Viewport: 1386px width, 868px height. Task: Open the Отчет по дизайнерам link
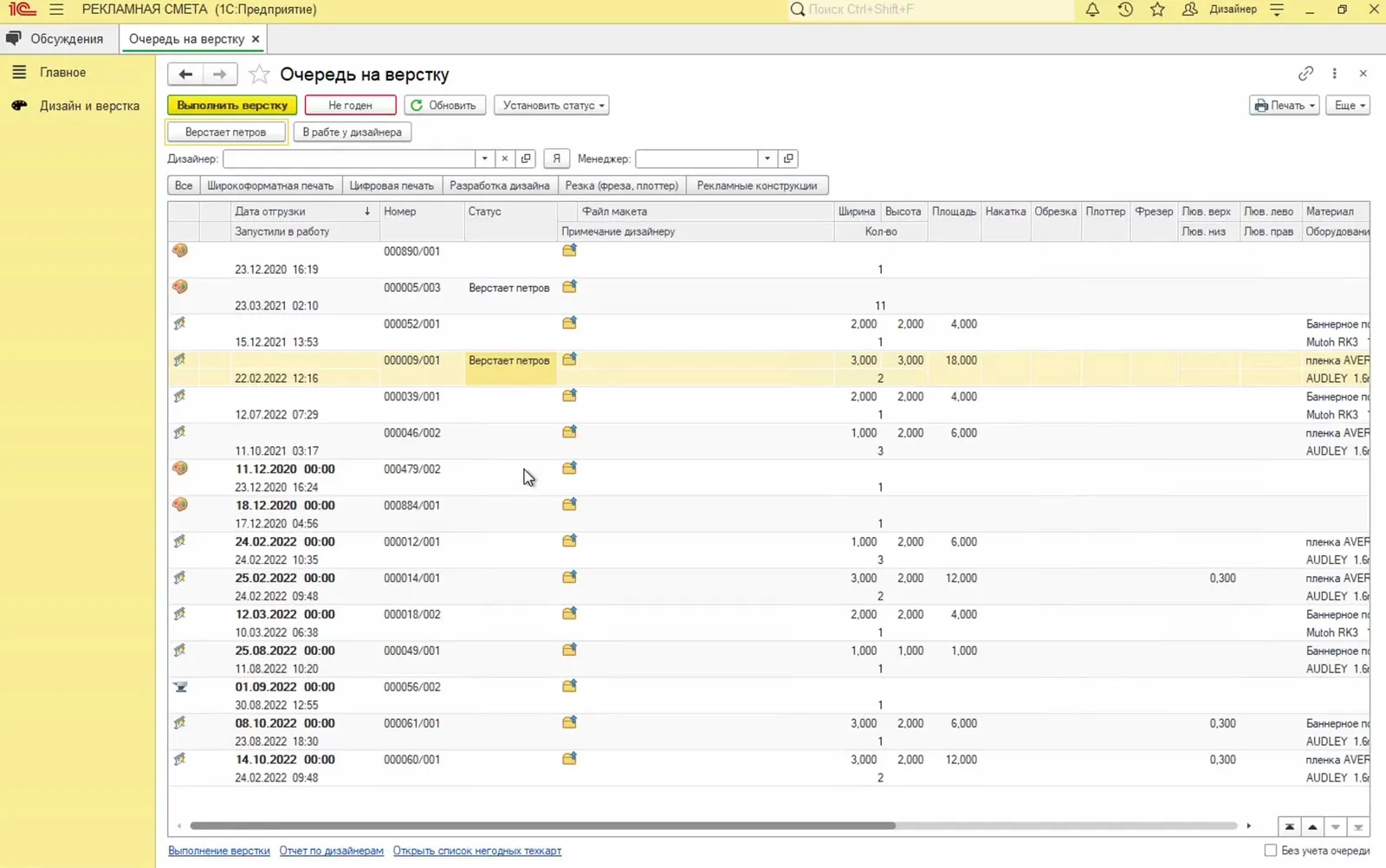click(x=331, y=851)
